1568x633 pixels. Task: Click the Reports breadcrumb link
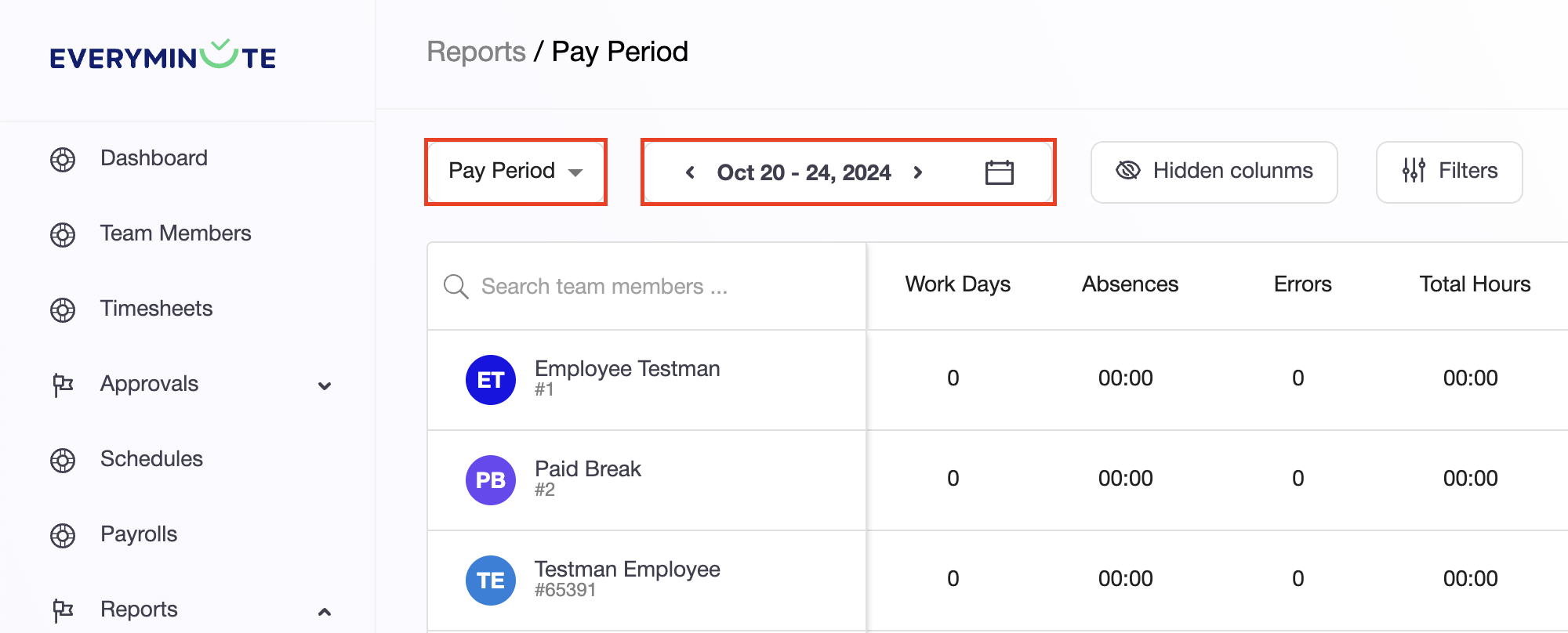pyautogui.click(x=476, y=52)
